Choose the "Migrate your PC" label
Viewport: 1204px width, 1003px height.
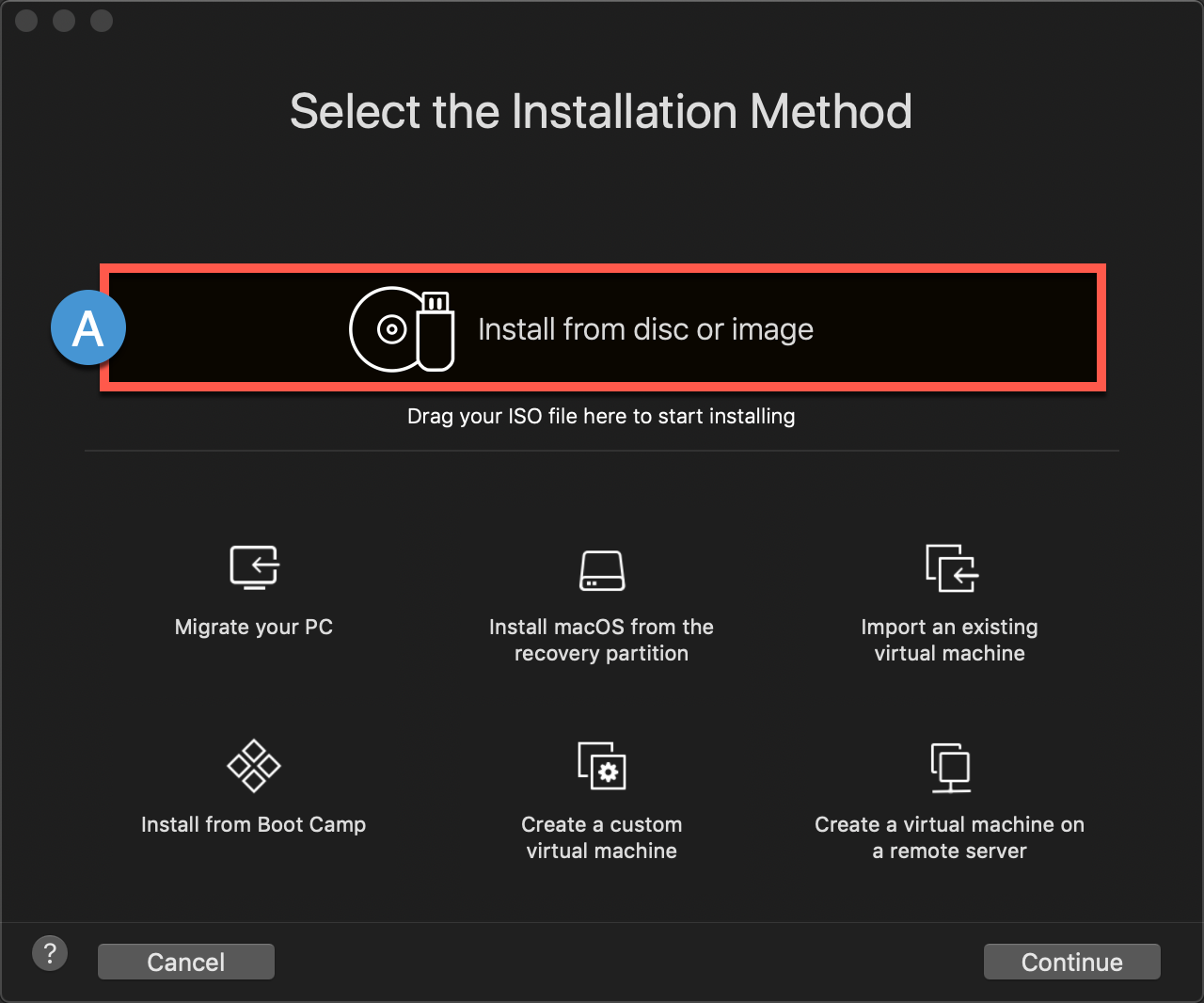(254, 627)
